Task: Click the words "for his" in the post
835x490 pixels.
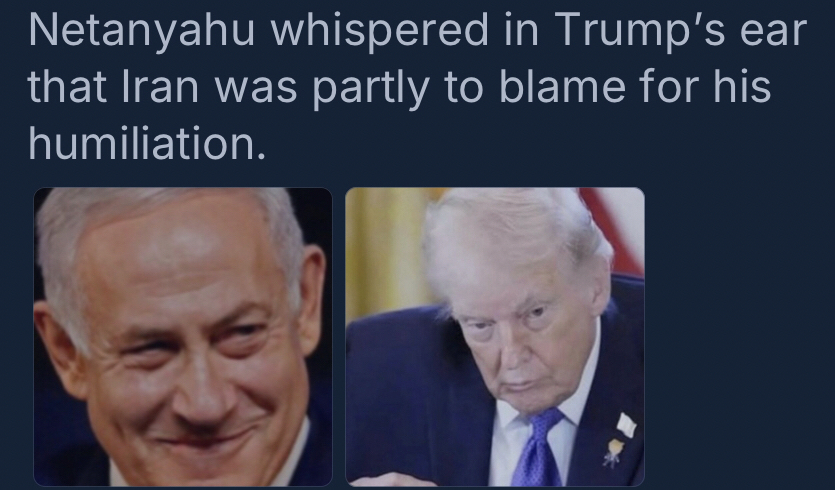Action: [705, 87]
